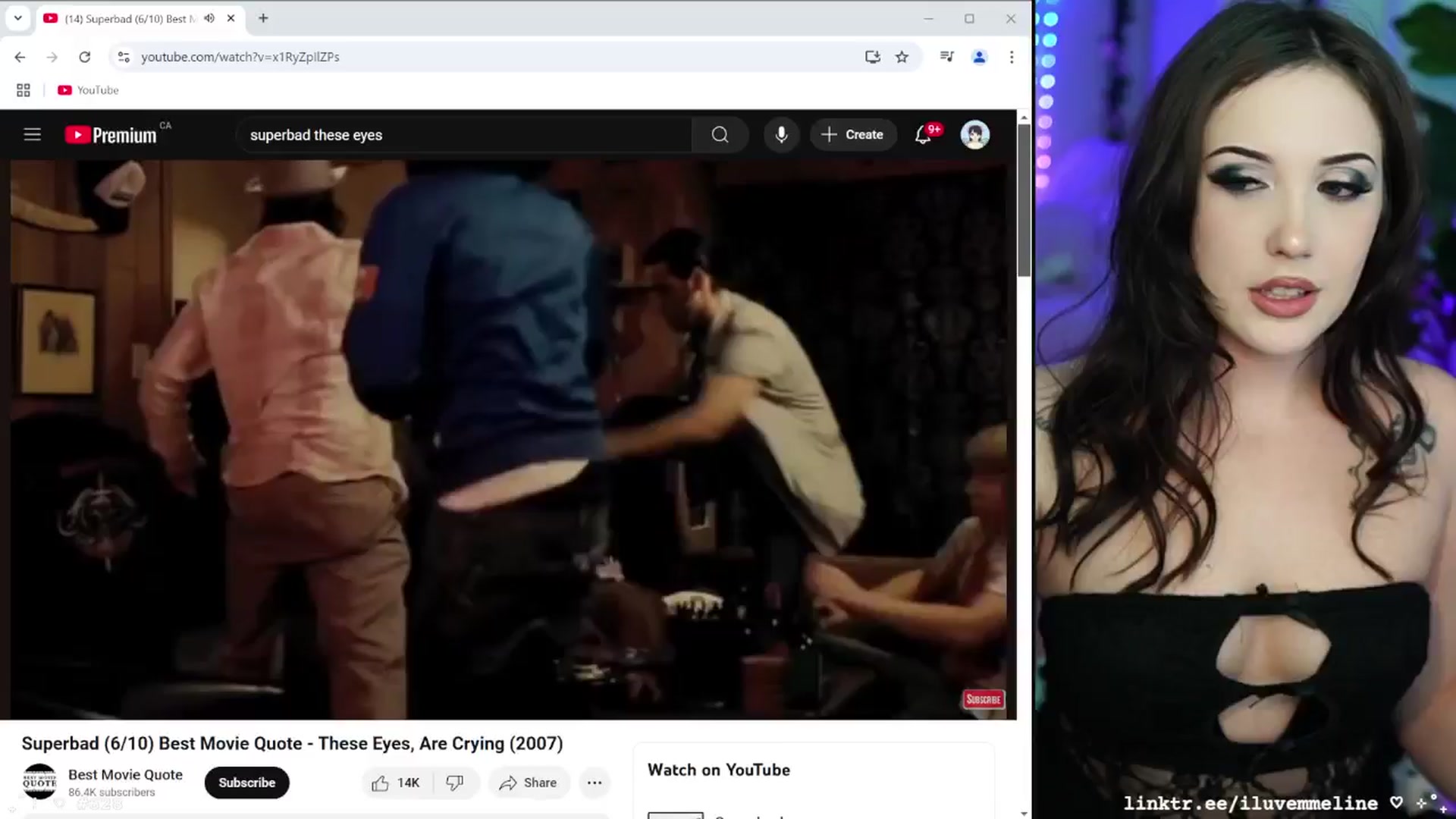Image resolution: width=1456 pixels, height=819 pixels.
Task: Install the YouTube app from address bar
Action: (873, 57)
